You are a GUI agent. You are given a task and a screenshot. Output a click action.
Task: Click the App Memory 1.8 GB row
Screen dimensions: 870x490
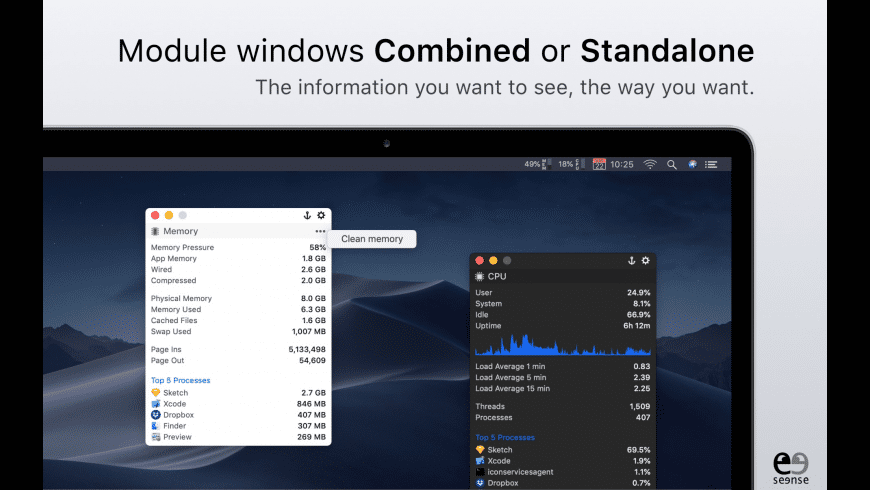(238, 258)
